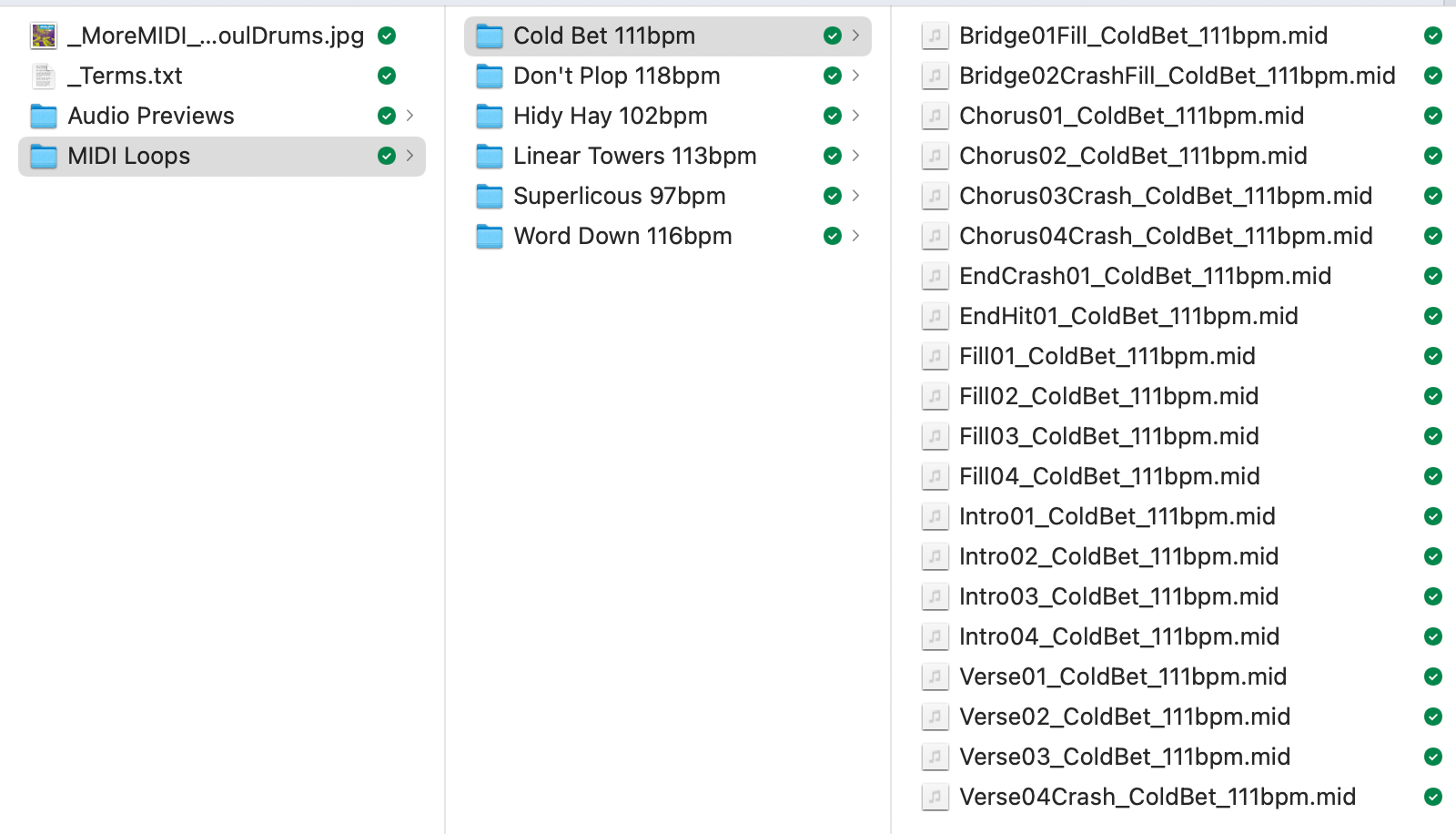The image size is (1456, 834).
Task: Expand the Audio Previews folder chevron
Action: (410, 116)
